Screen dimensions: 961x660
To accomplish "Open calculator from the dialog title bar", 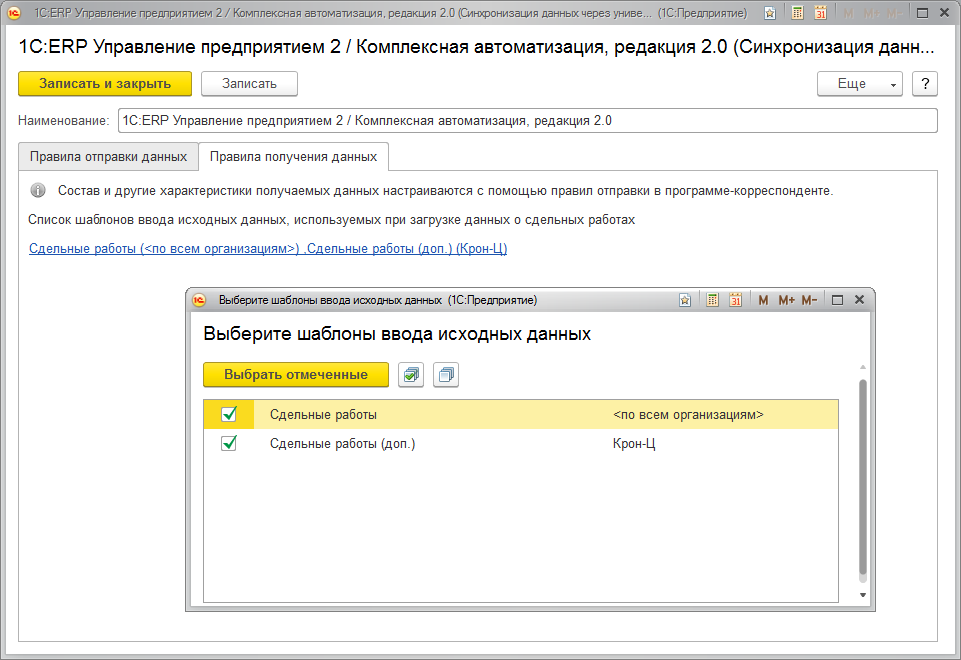I will point(712,300).
